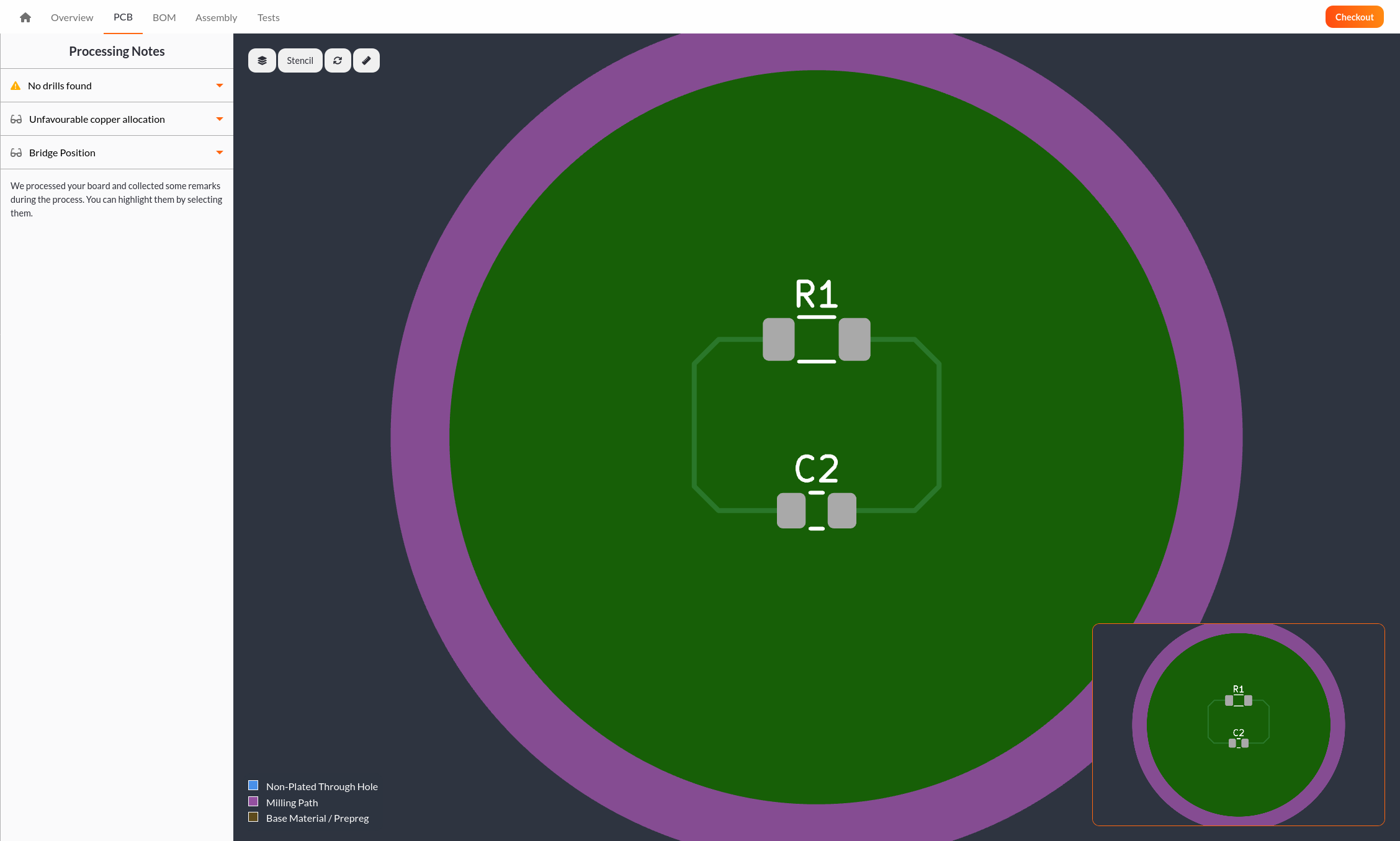Expand Unfavourable copper allocation note
The width and height of the screenshot is (1400, 841).
point(220,119)
